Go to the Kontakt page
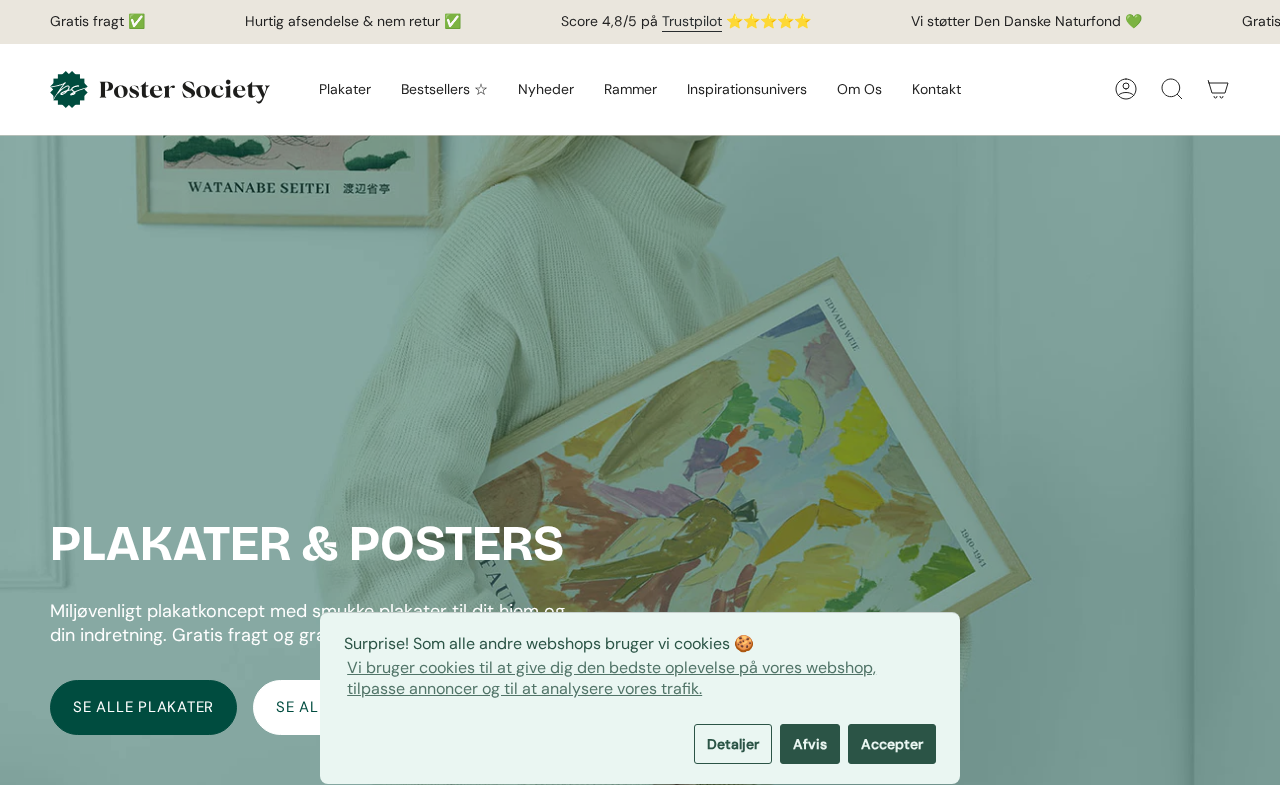The height and width of the screenshot is (800, 1280). point(936,89)
